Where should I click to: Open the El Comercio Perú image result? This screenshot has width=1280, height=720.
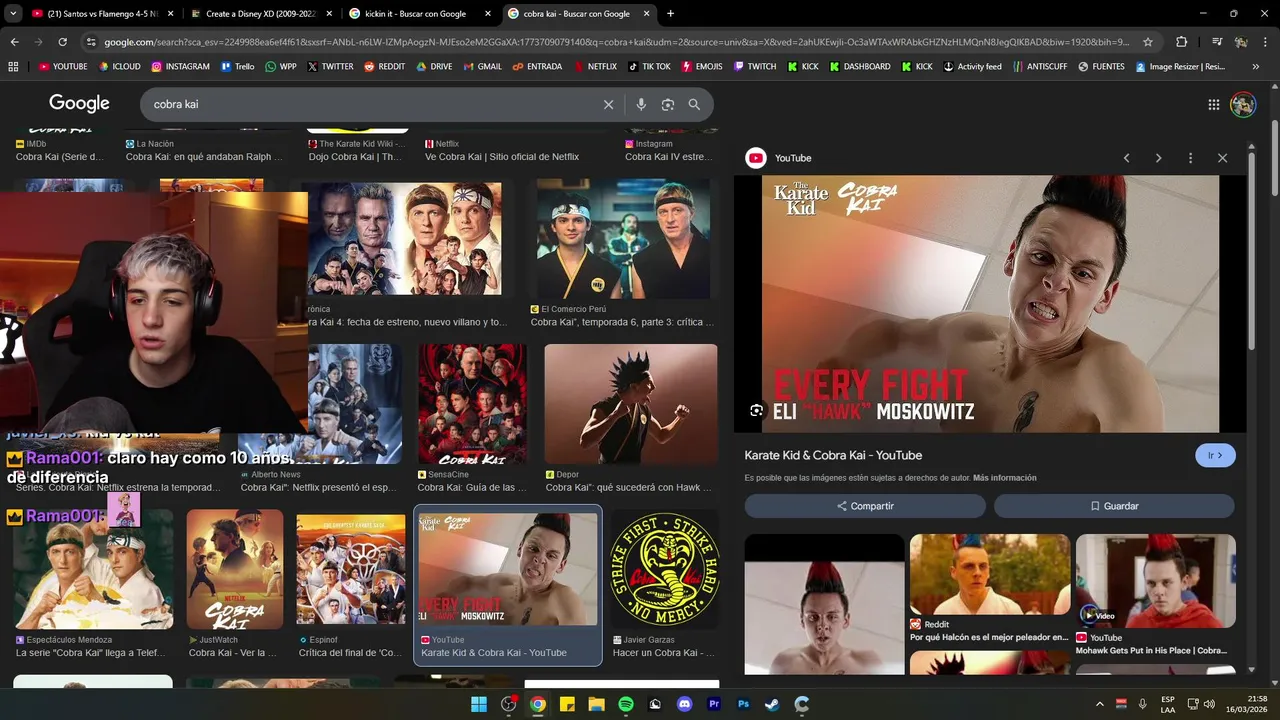pyautogui.click(x=624, y=238)
